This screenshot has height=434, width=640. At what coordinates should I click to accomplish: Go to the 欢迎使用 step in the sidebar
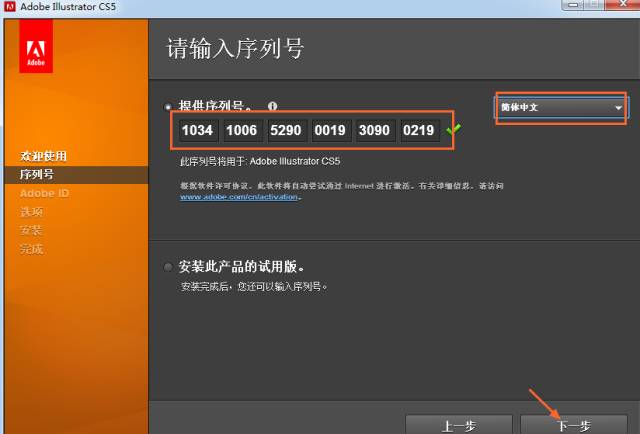43,156
